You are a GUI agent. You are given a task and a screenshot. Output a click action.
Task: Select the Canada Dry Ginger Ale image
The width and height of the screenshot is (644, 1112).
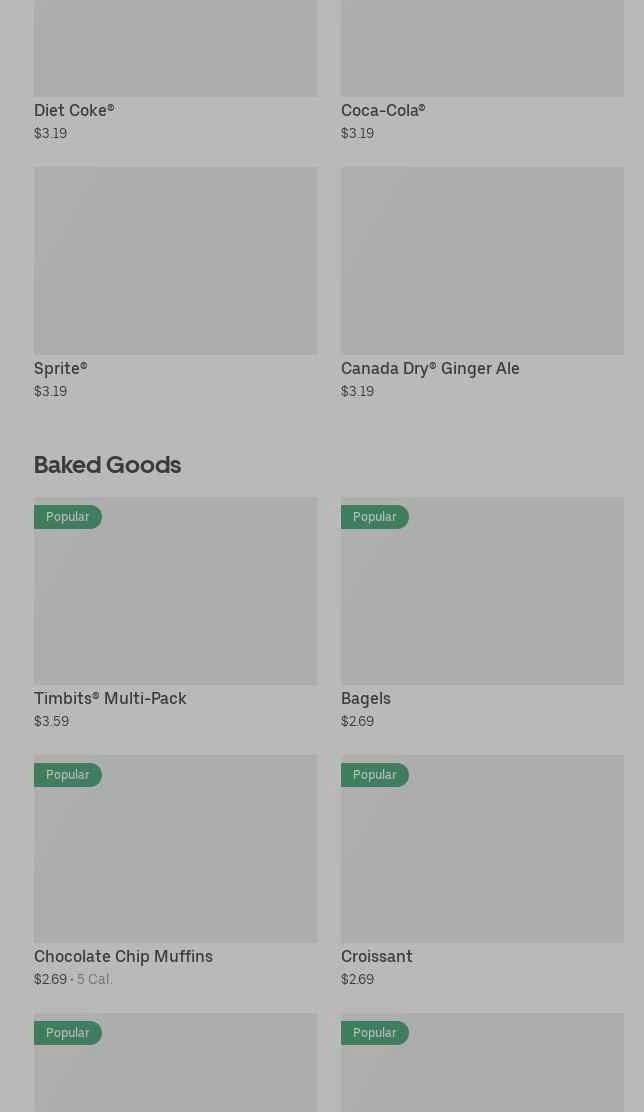(482, 260)
